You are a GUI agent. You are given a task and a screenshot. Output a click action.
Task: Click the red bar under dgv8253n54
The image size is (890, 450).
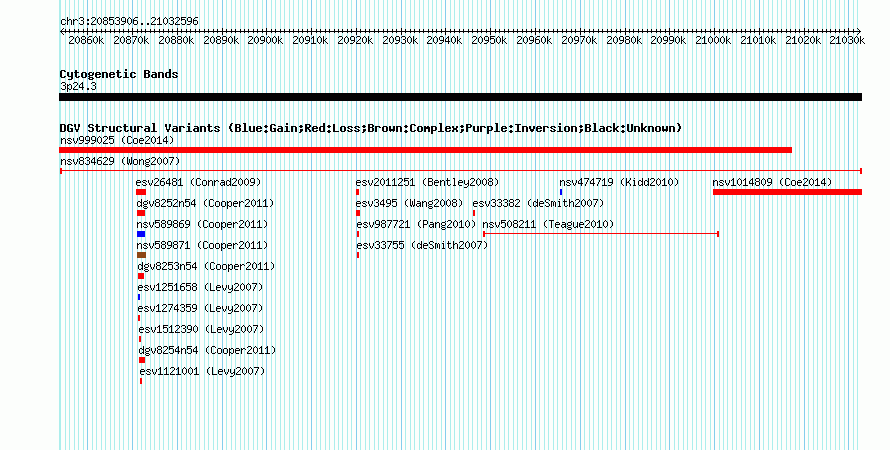tap(141, 276)
